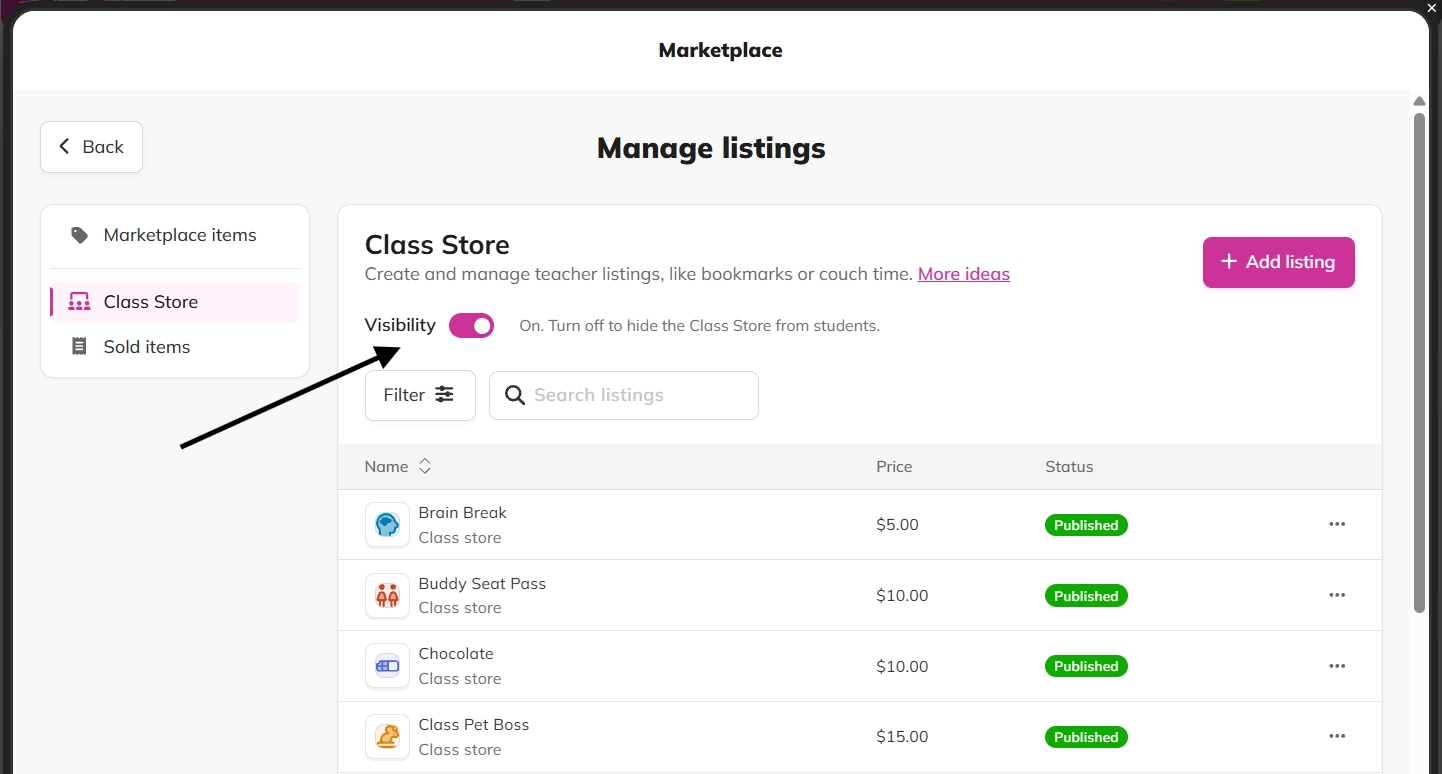Click the Status column header
Viewport: 1442px width, 774px height.
1069,467
